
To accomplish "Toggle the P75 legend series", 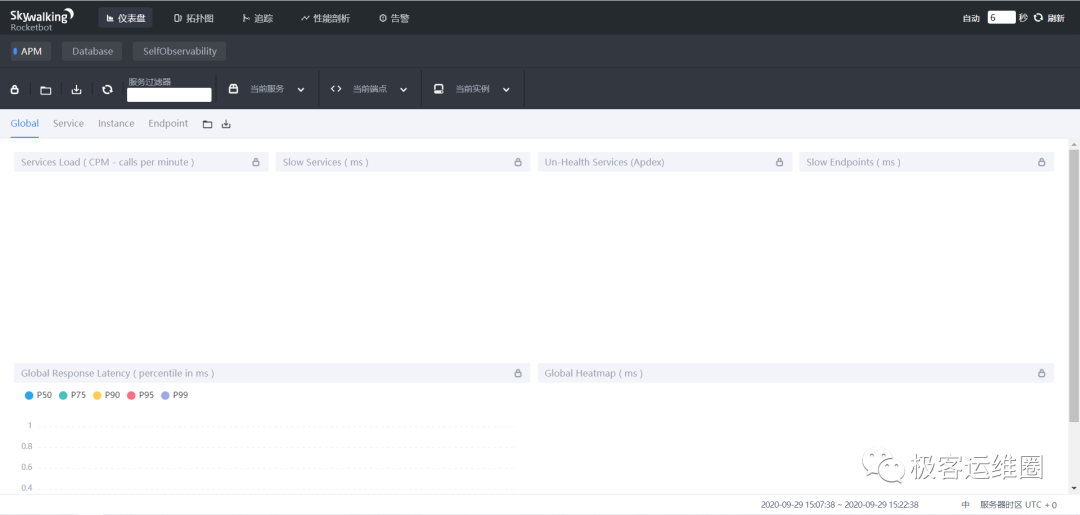I will click(72, 395).
